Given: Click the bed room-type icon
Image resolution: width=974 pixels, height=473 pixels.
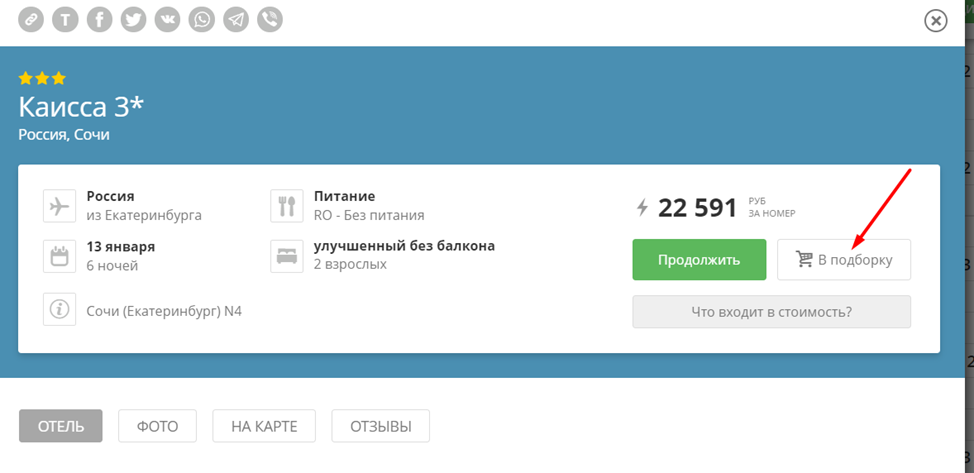Looking at the screenshot, I should pyautogui.click(x=287, y=256).
